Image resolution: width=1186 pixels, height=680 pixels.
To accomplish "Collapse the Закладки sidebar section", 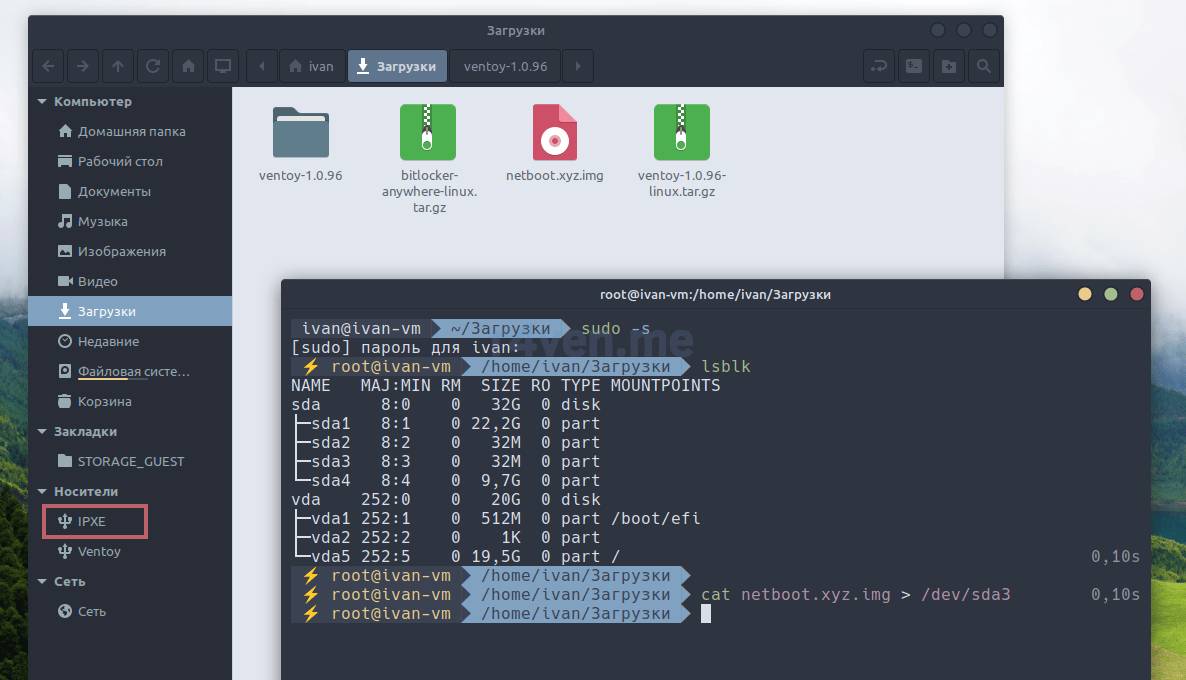I will coord(42,431).
